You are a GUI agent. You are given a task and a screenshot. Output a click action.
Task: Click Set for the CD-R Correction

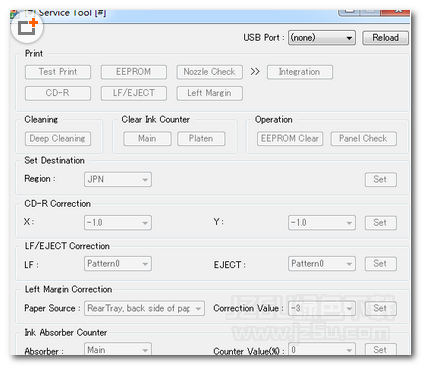(x=380, y=223)
